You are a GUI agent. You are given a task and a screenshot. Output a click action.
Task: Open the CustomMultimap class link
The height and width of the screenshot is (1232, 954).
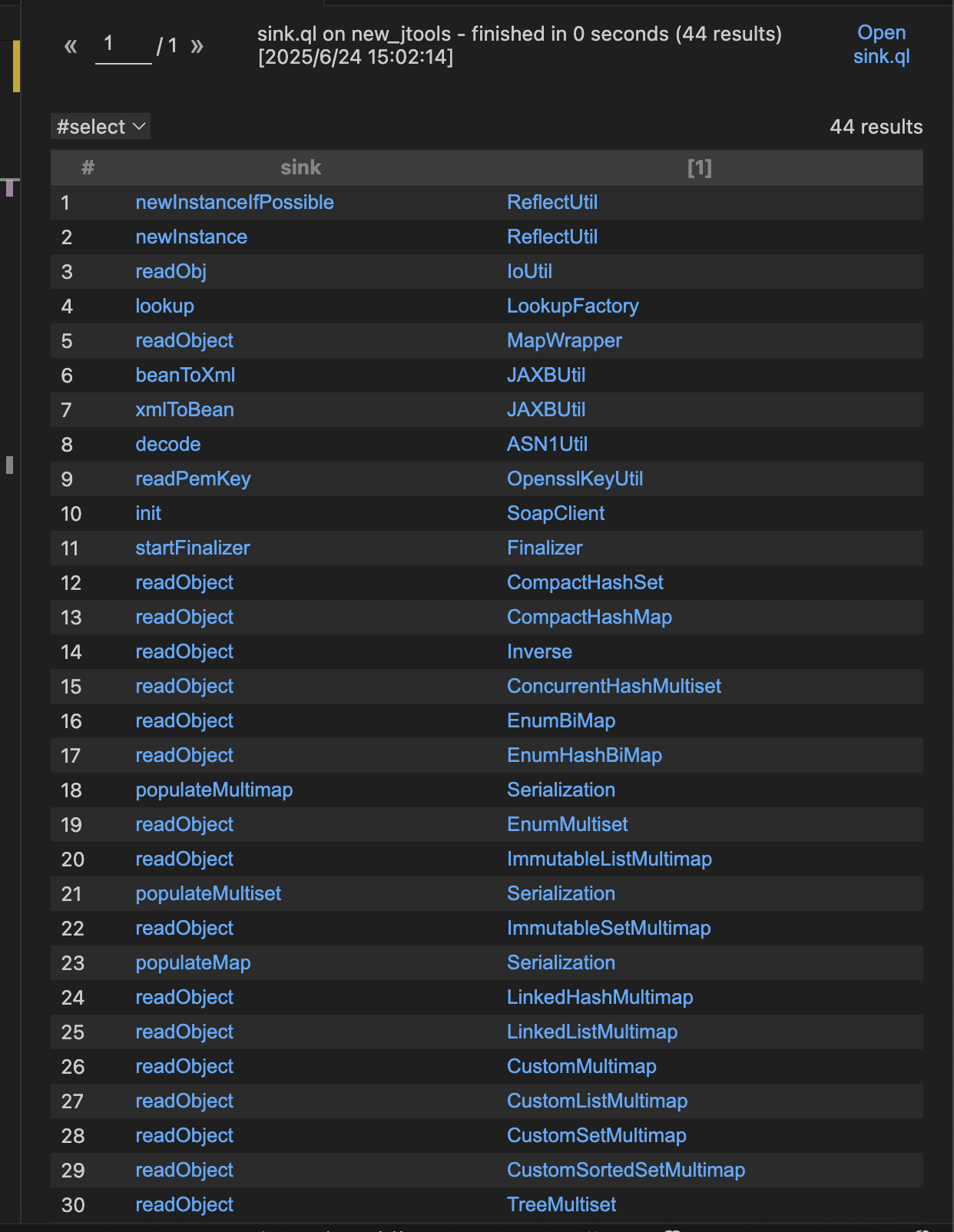tap(581, 1066)
